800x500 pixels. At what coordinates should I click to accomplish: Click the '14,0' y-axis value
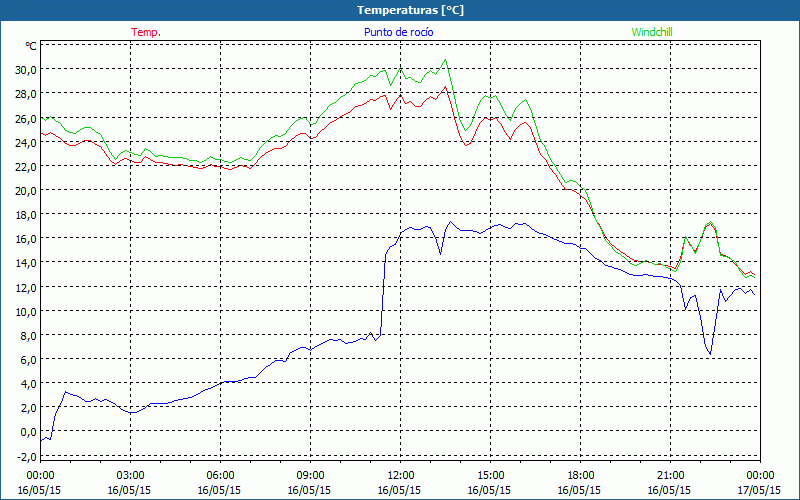26,263
